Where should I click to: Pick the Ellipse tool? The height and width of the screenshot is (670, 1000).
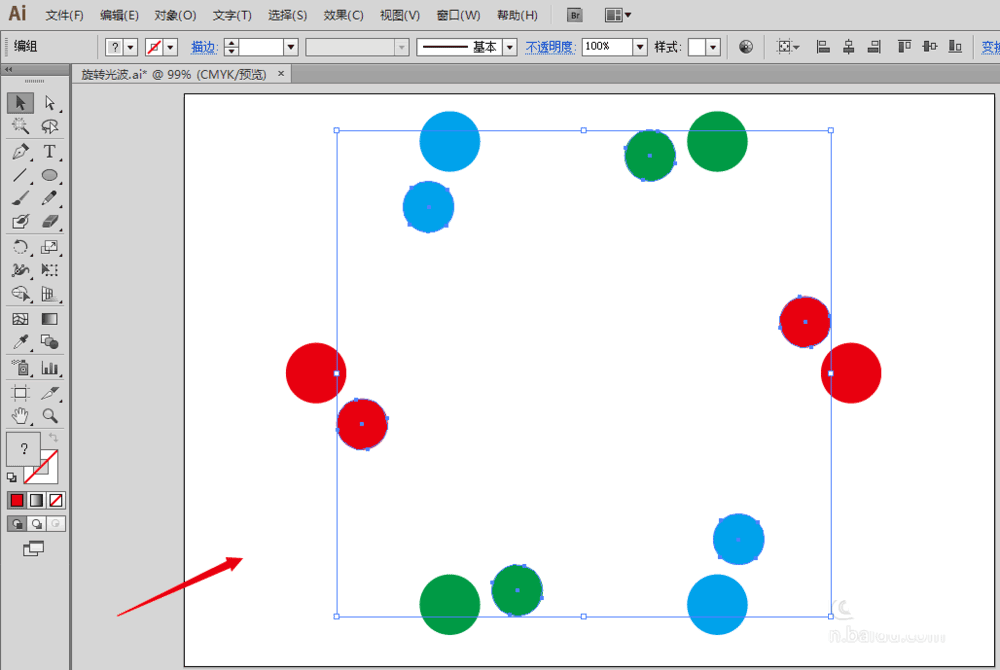click(49, 176)
